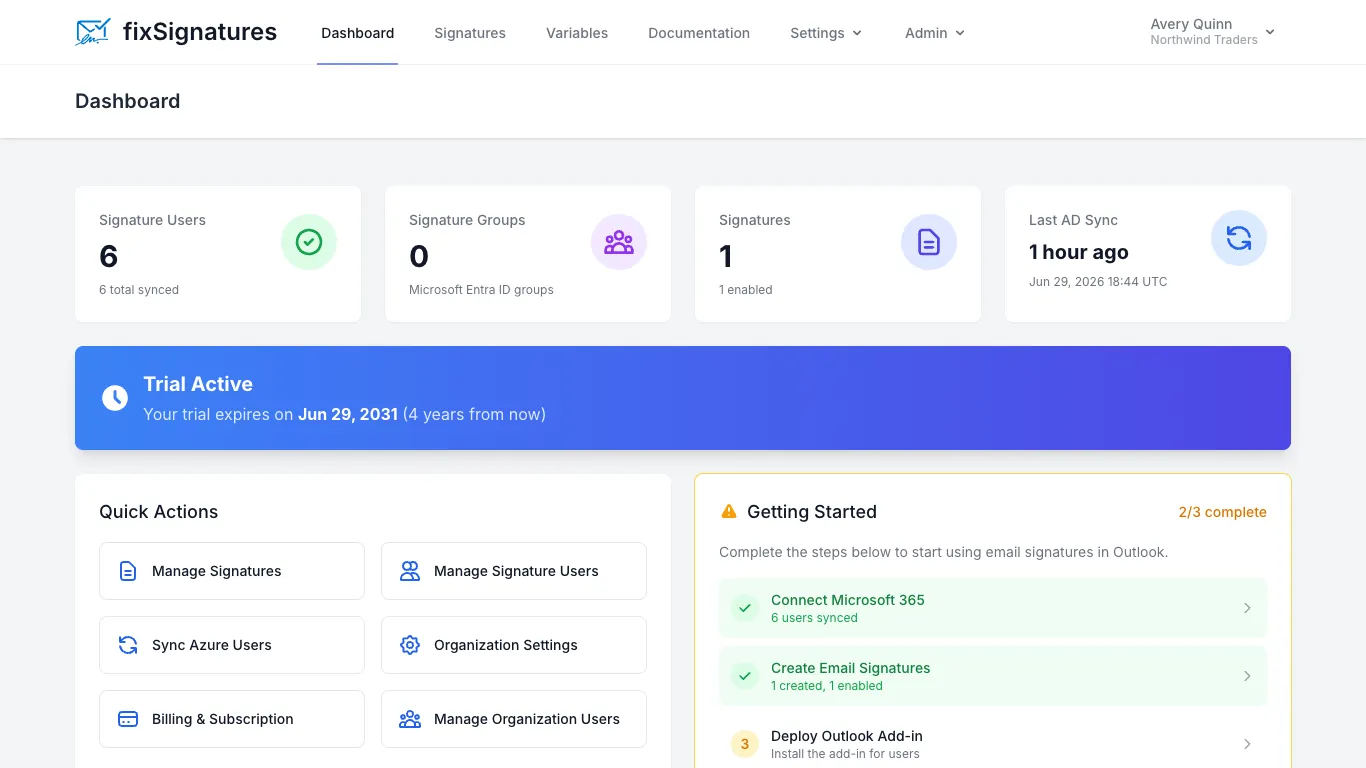Click the step 3 badge for Deploy Outlook Add-in
Image resolution: width=1366 pixels, height=768 pixels.
click(745, 744)
